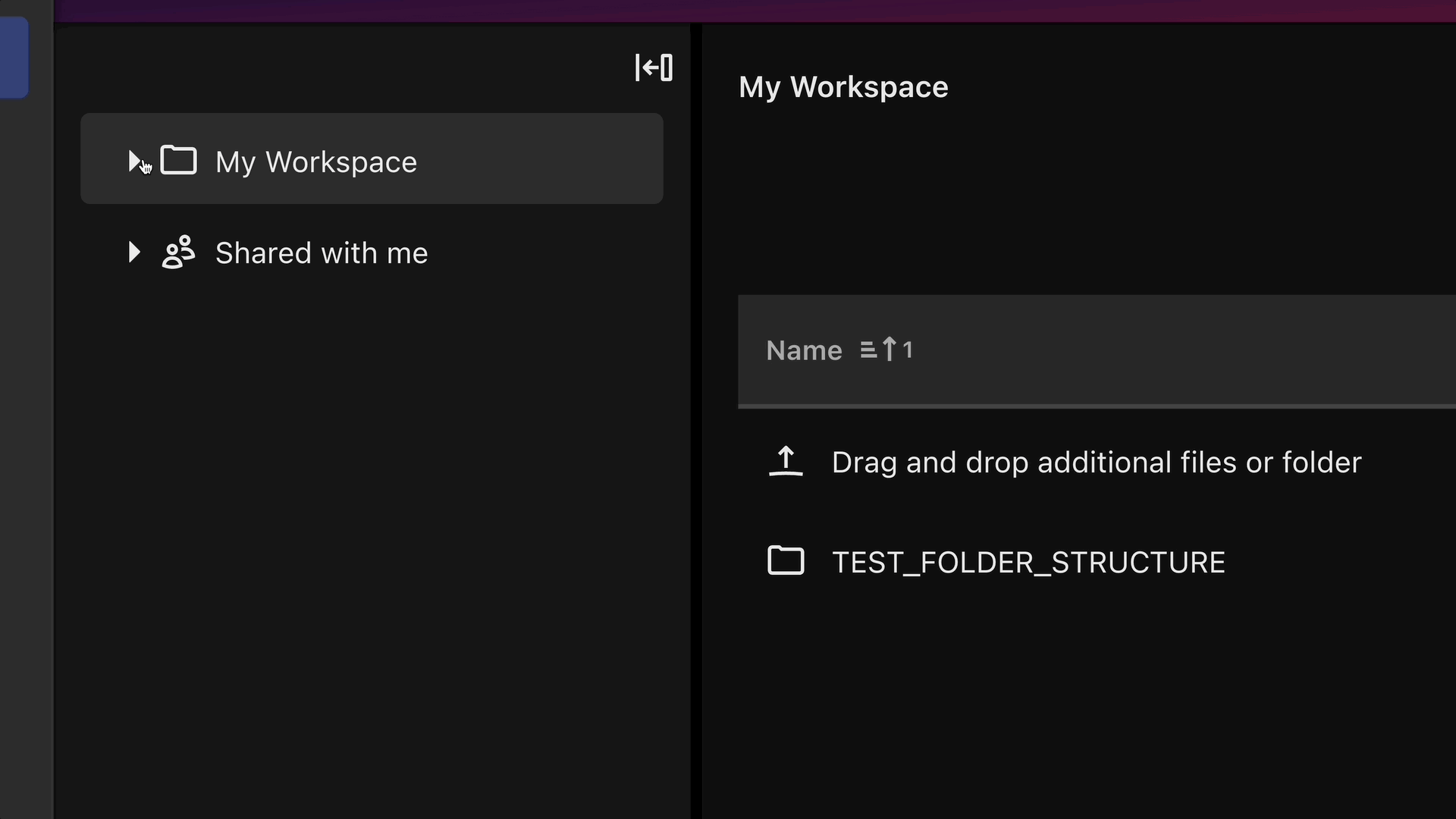Expand the Shared with me section
Screen dimensions: 1456x819
point(134,252)
